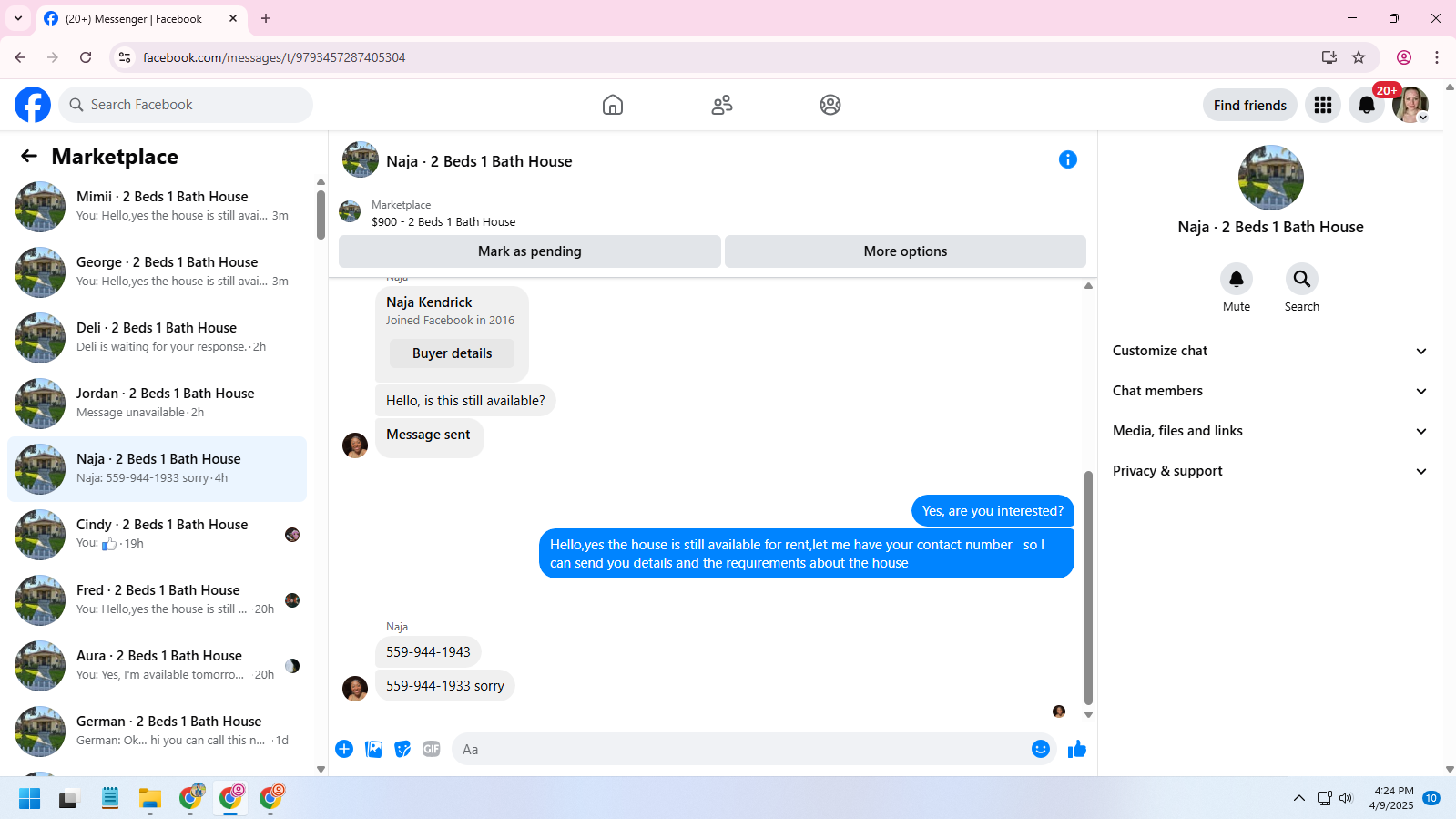Attach a photo file with the image icon
Screen dimensions: 1456x819
click(x=373, y=749)
